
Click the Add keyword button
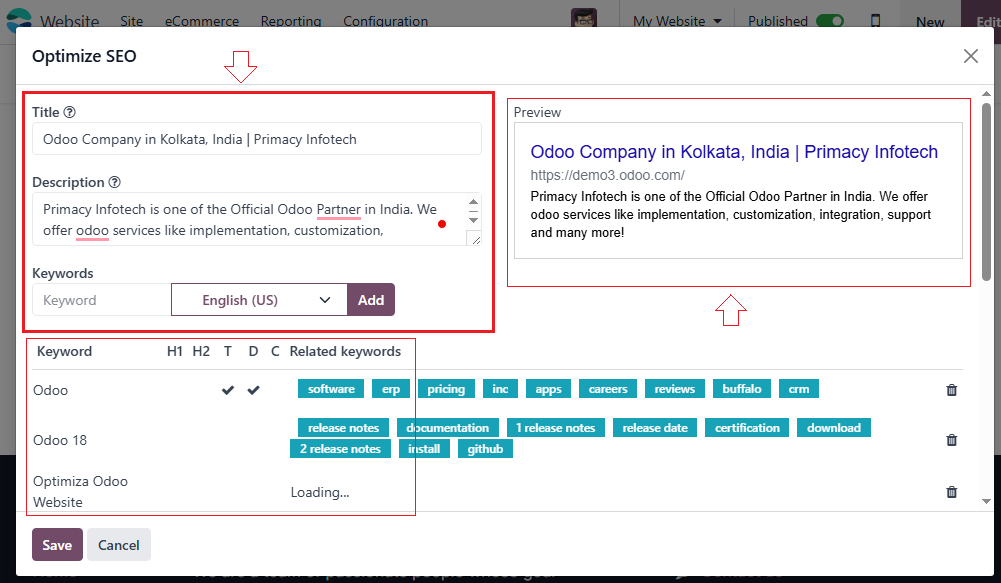point(371,299)
